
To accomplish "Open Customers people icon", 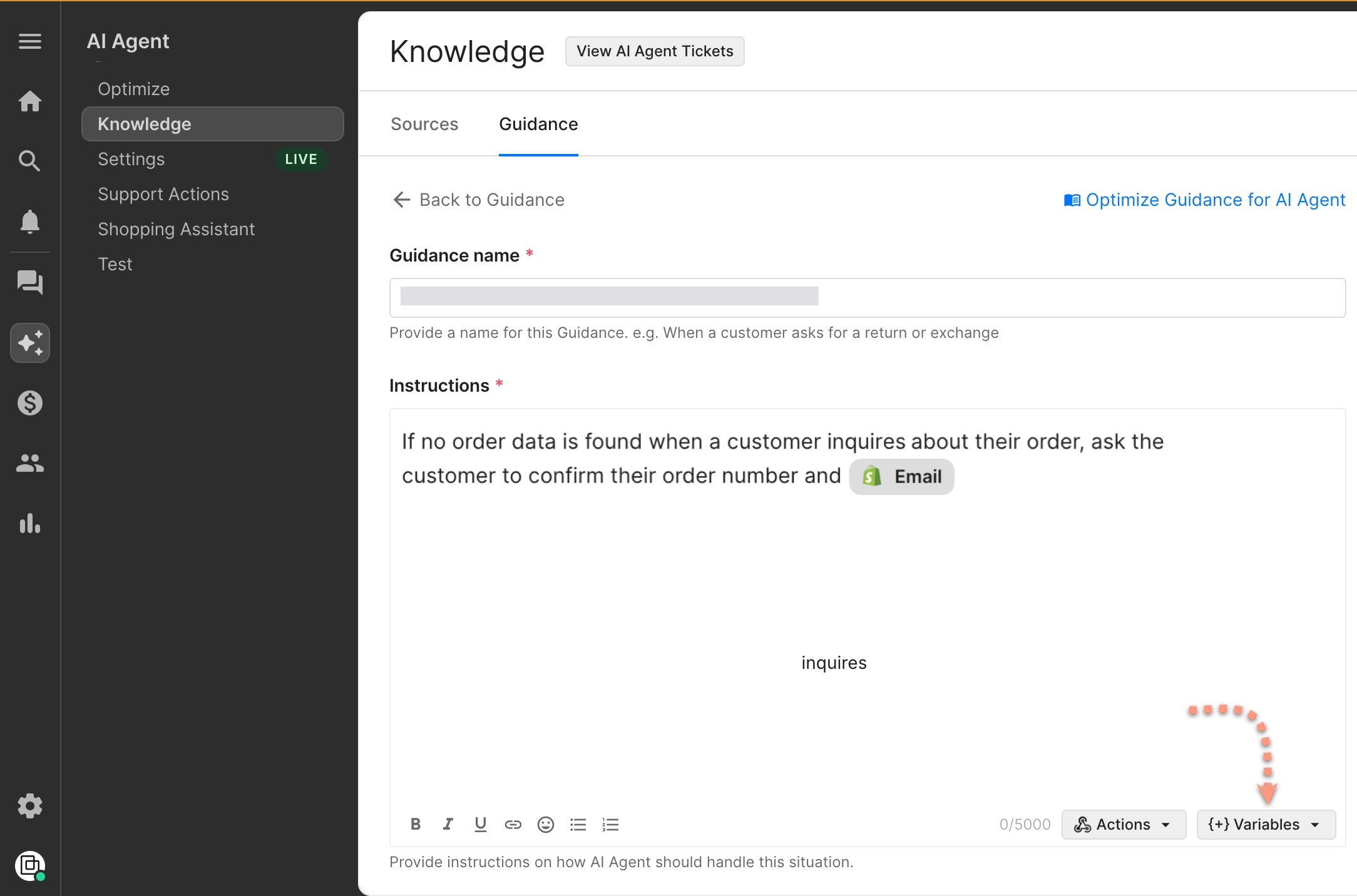I will (x=29, y=463).
